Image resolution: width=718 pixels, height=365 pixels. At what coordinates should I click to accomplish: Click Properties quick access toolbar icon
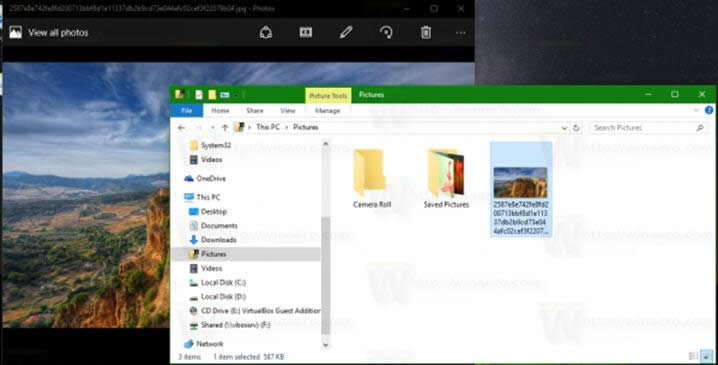pos(199,95)
